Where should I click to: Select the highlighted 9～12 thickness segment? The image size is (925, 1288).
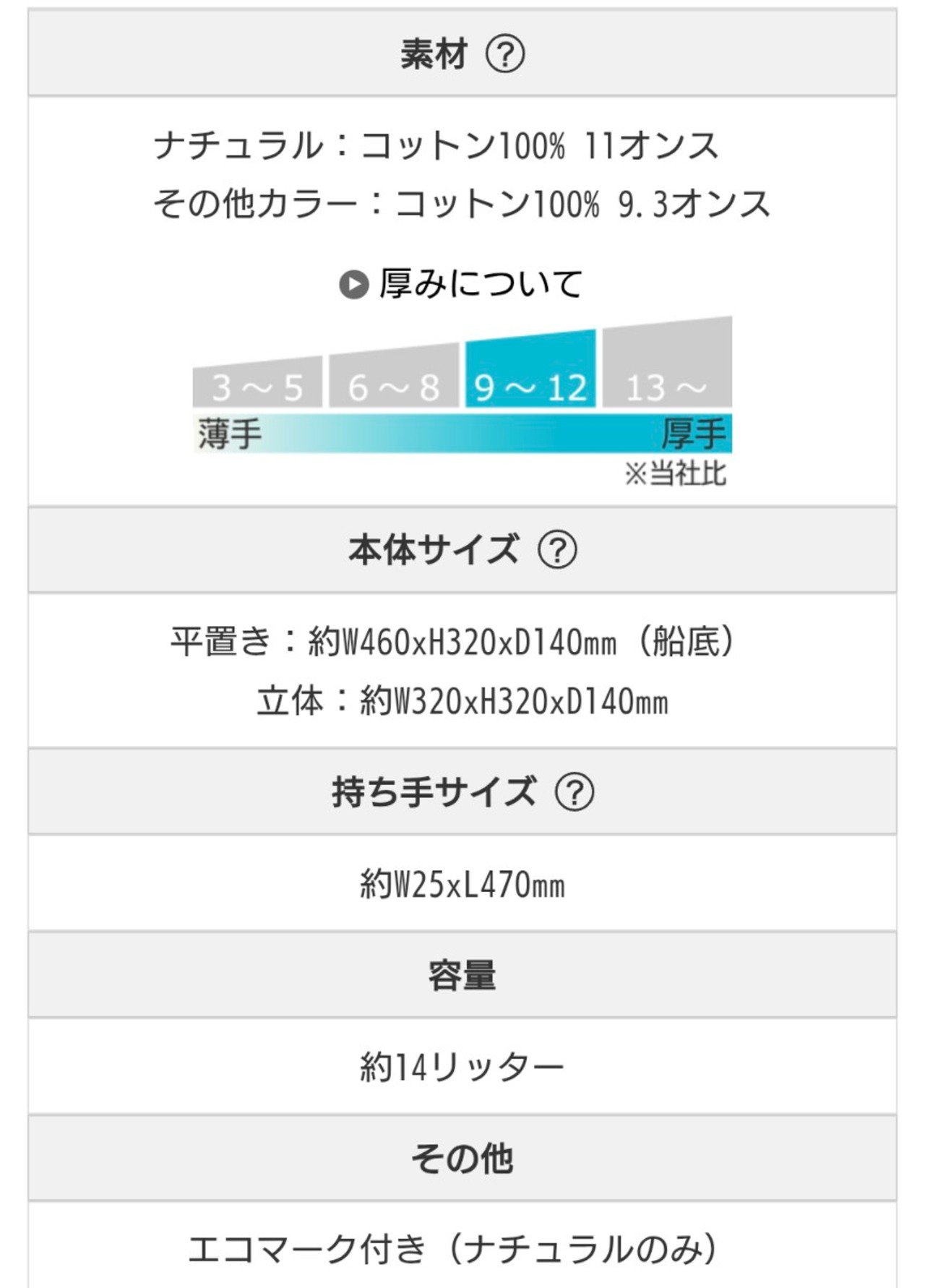[530, 372]
